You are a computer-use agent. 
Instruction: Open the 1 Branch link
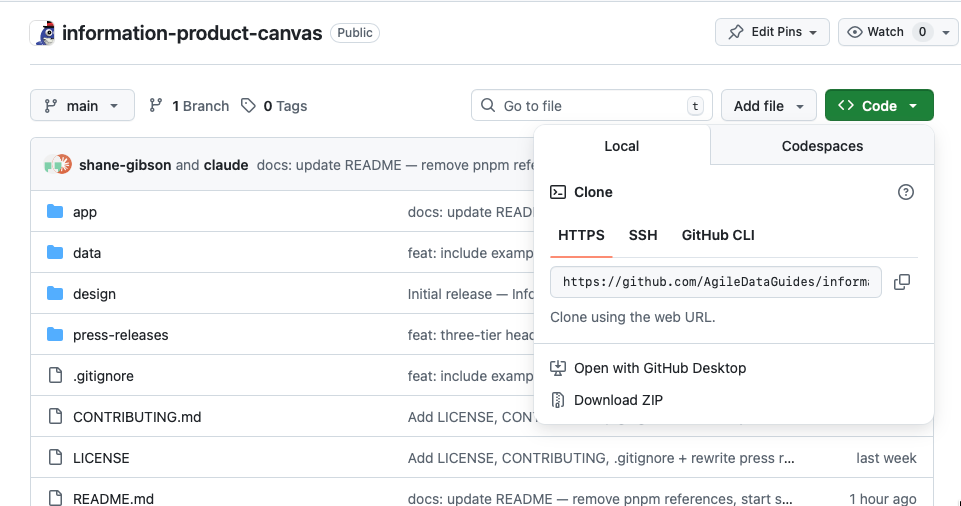[x=189, y=106]
